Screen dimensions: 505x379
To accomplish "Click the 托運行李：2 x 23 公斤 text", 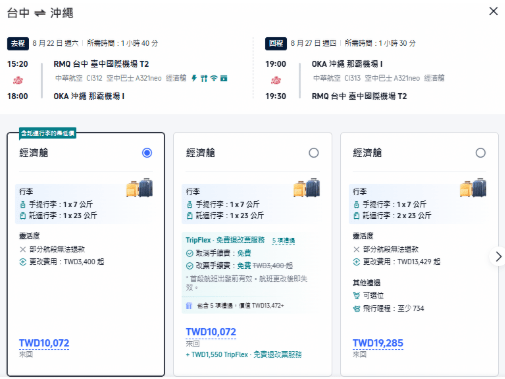I will [397, 216].
